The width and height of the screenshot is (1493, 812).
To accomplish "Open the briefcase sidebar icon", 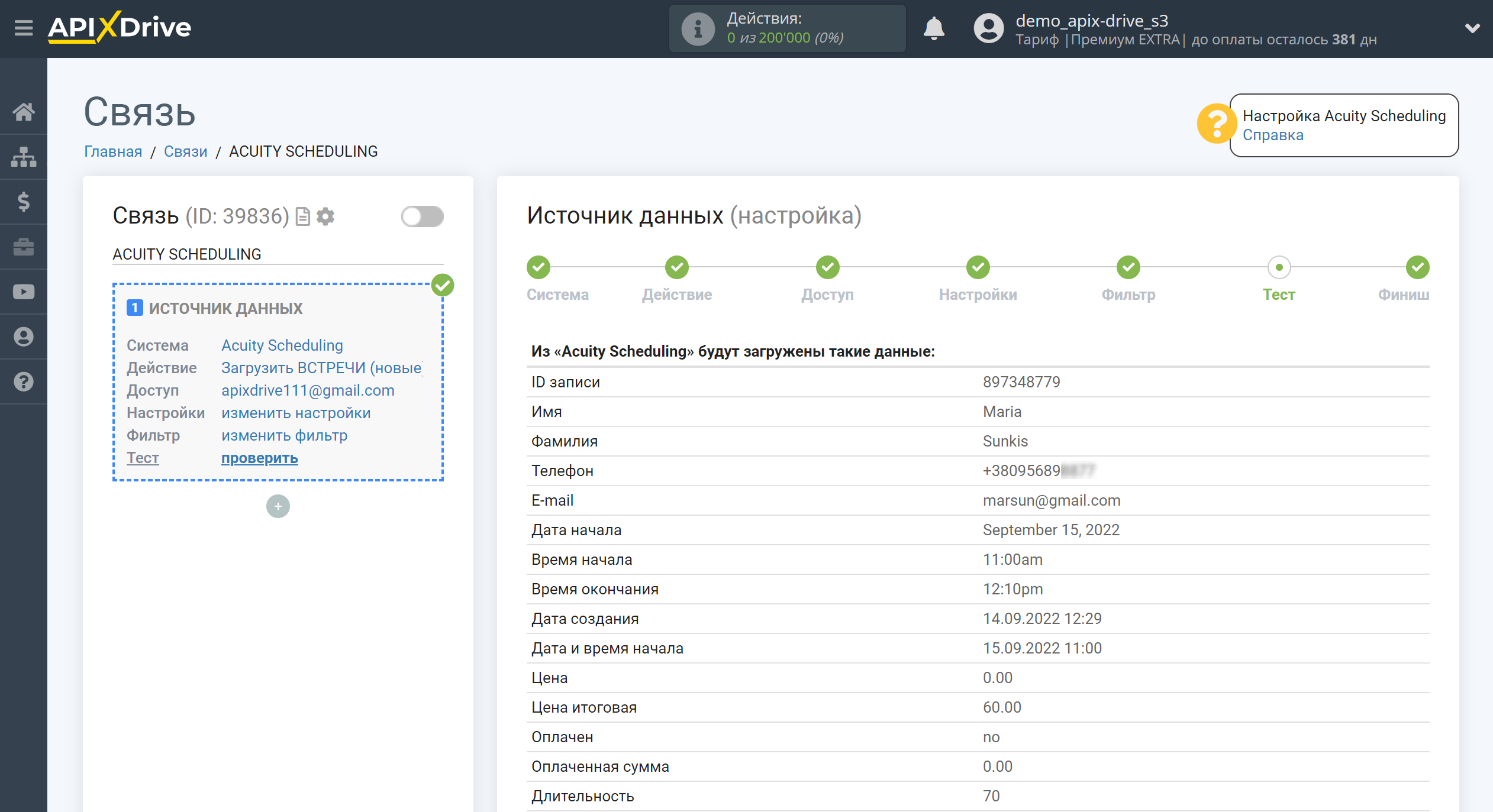I will pyautogui.click(x=24, y=247).
